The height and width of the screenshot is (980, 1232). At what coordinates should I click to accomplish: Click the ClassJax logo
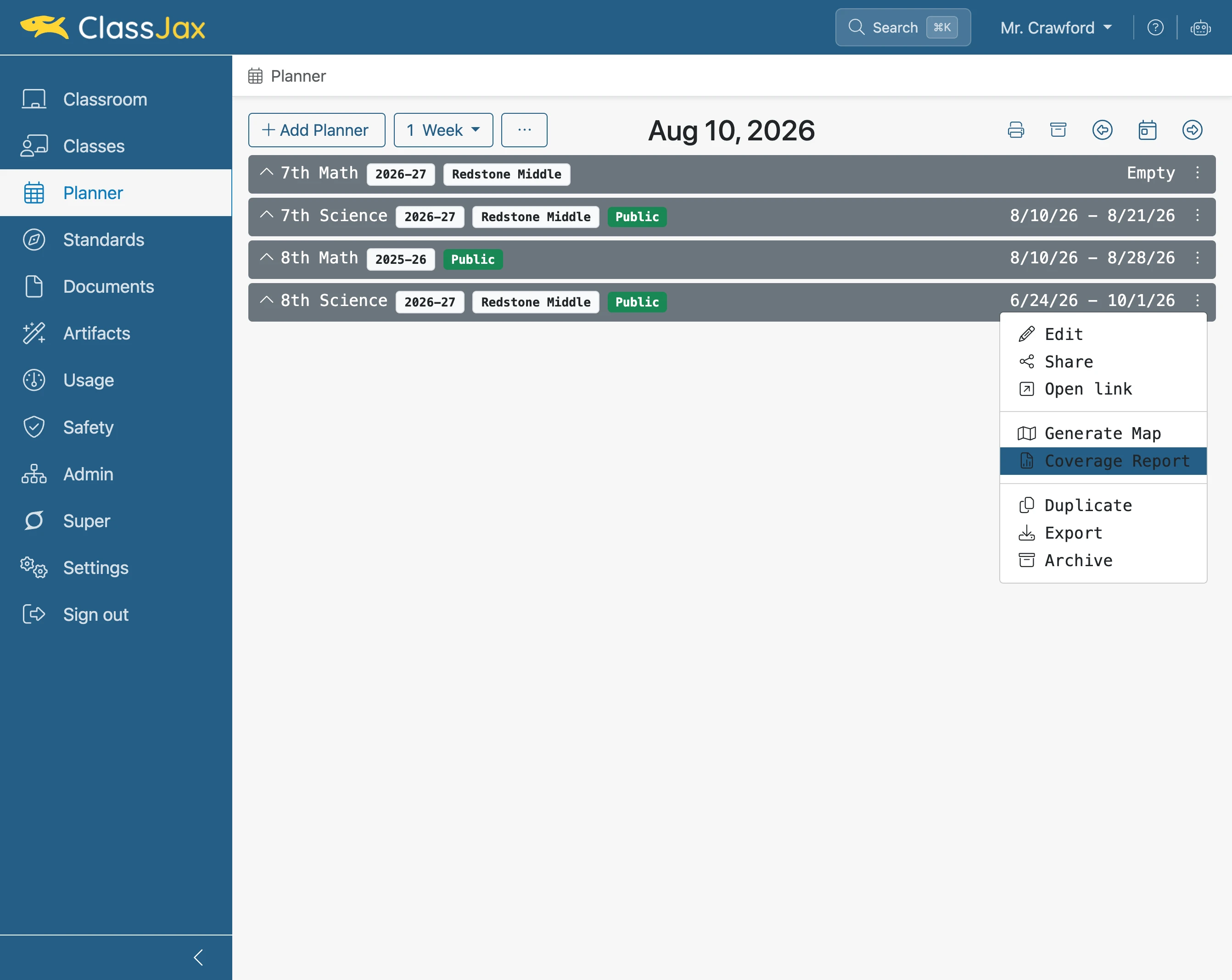(112, 28)
